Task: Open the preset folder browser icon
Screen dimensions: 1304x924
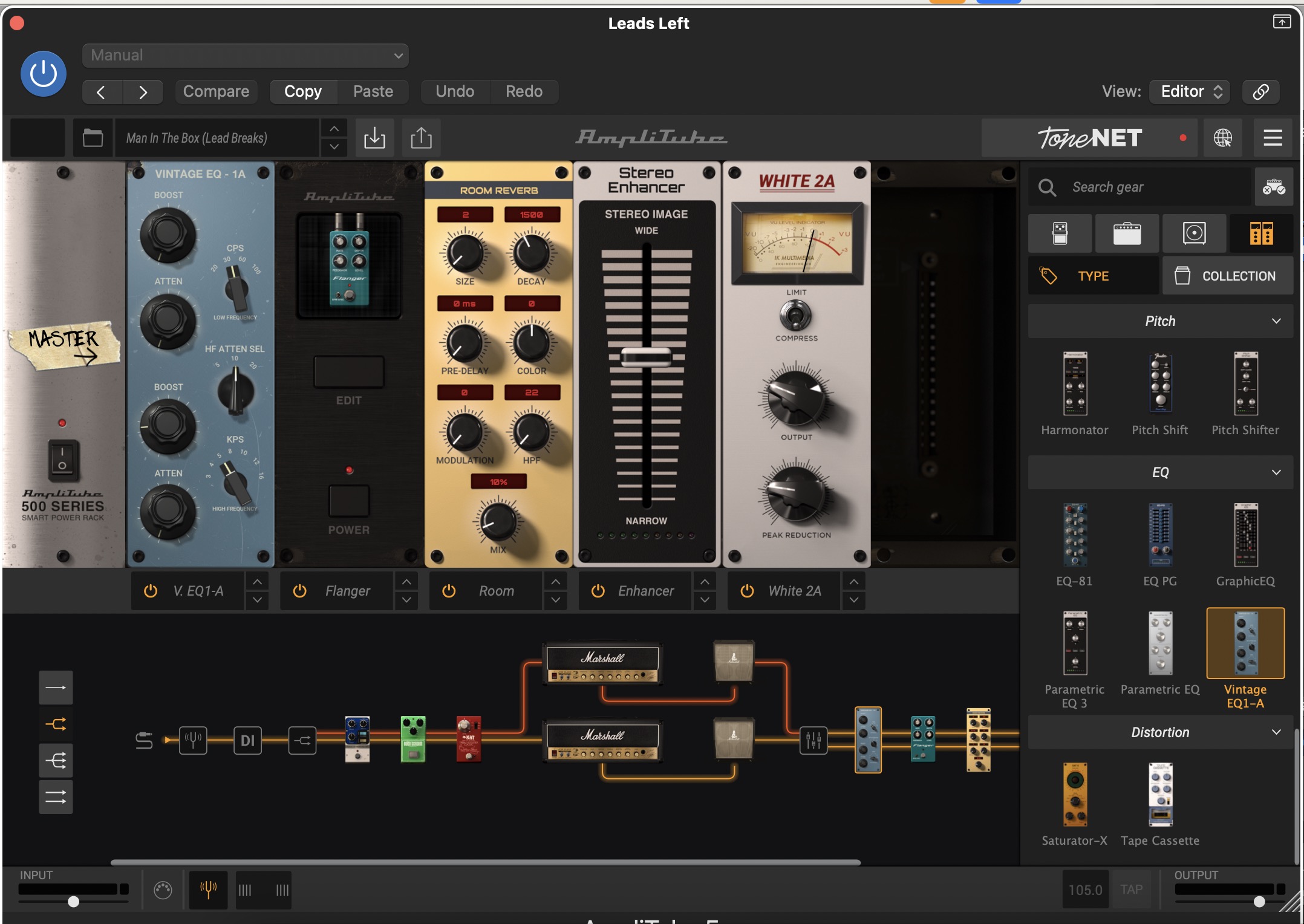Action: (x=93, y=138)
